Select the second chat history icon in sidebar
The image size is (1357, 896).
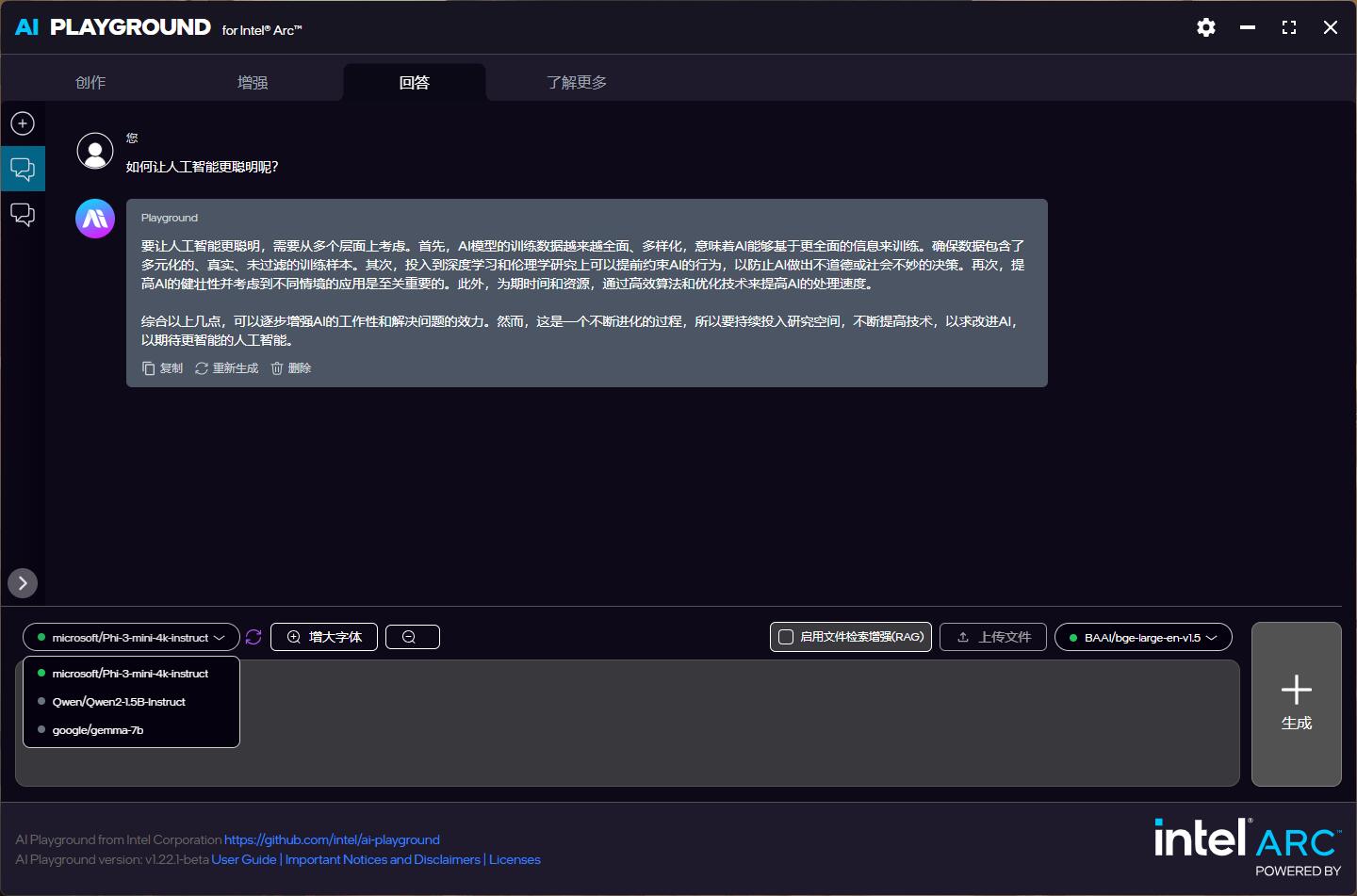coord(23,214)
